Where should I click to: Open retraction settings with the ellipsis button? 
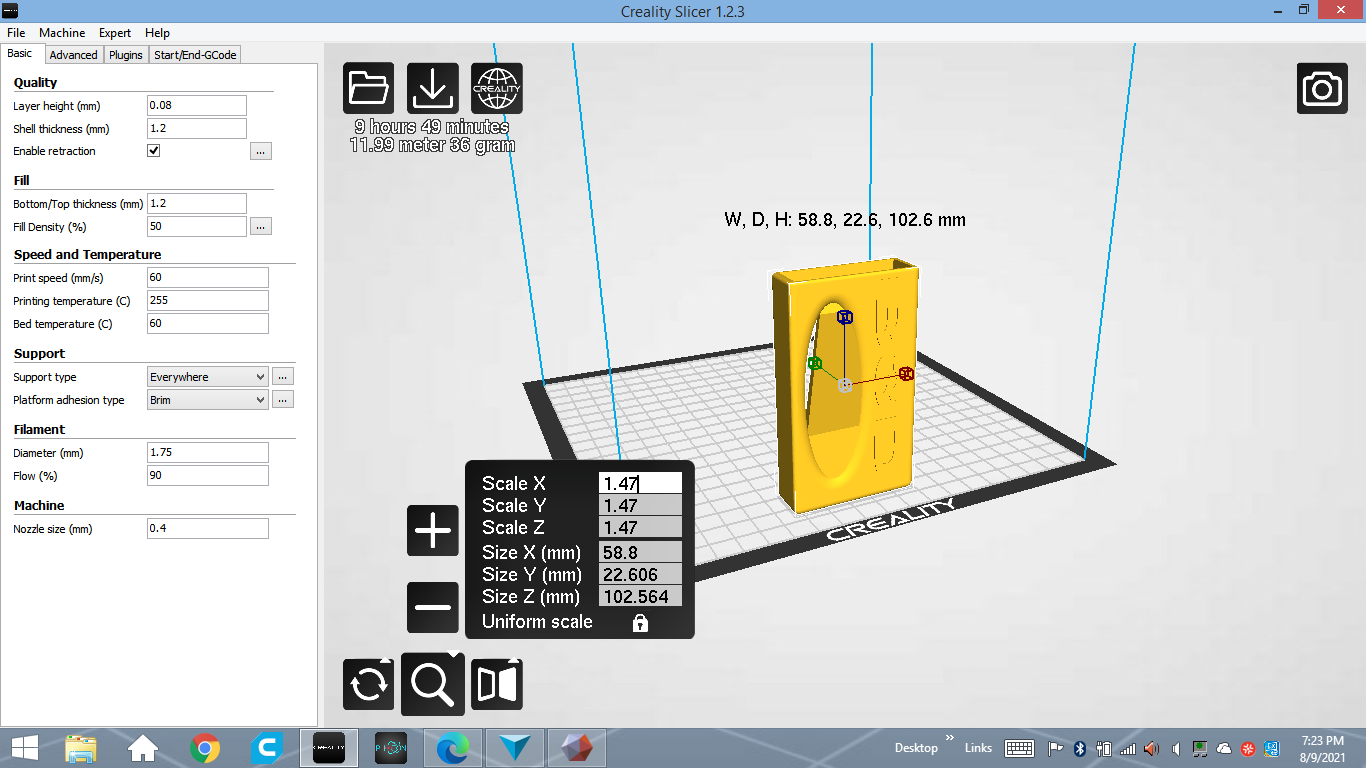261,151
